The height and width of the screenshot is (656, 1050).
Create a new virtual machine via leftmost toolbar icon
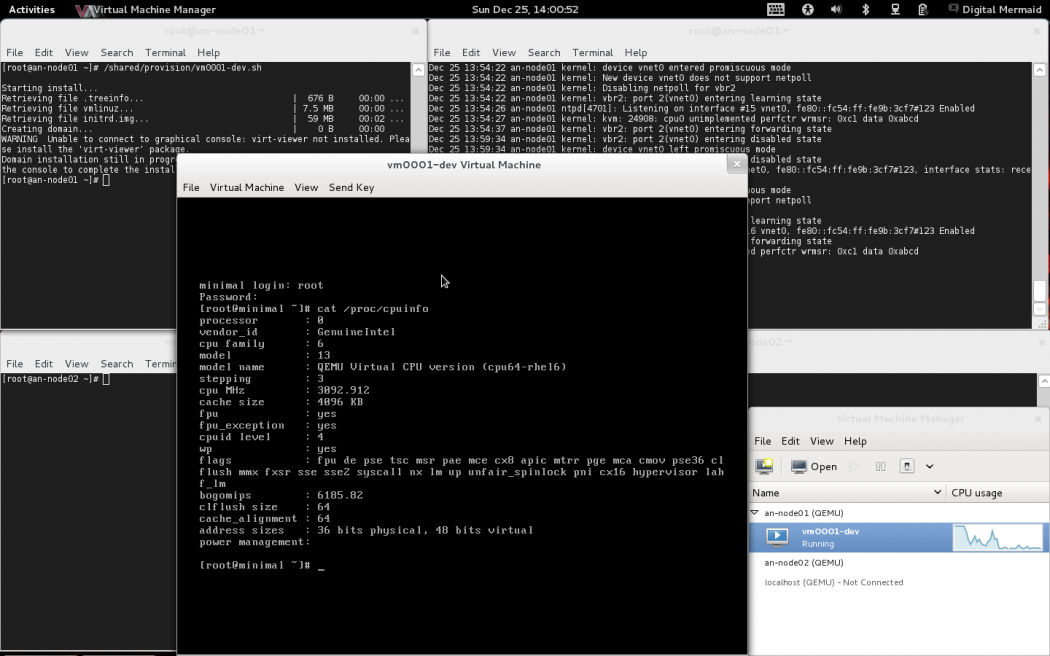pos(764,466)
